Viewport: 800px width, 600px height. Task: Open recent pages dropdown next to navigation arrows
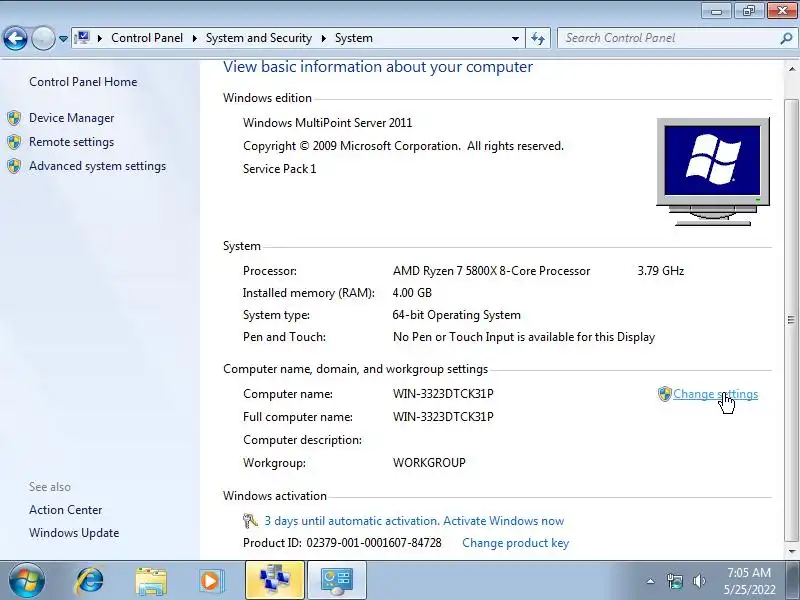tap(63, 39)
